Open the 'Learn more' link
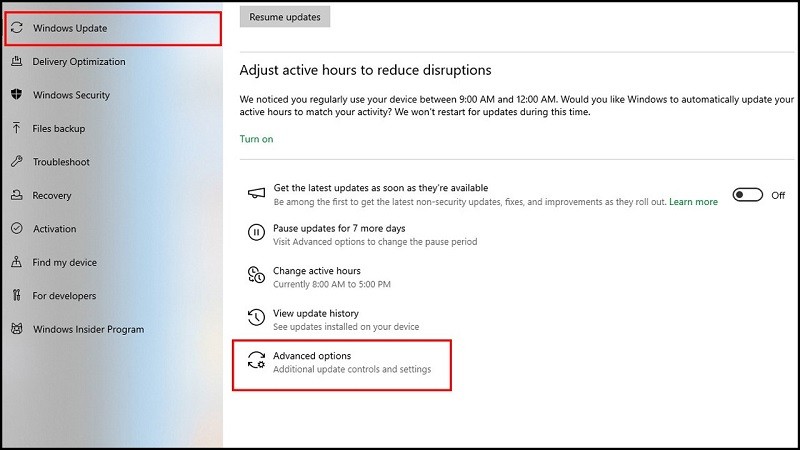Viewport: 800px width, 450px height. click(x=693, y=202)
